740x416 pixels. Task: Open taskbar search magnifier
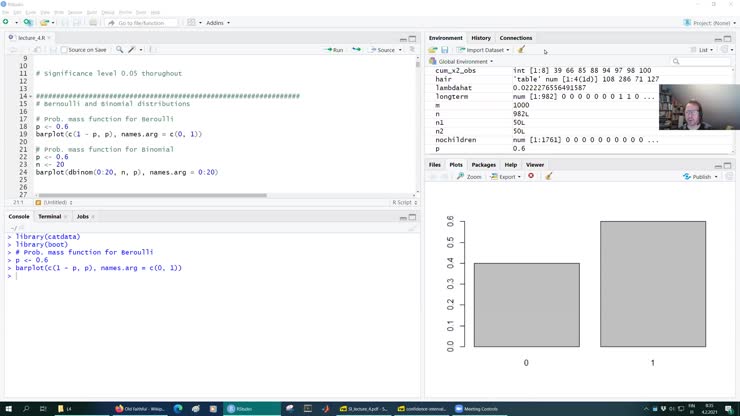(26, 409)
